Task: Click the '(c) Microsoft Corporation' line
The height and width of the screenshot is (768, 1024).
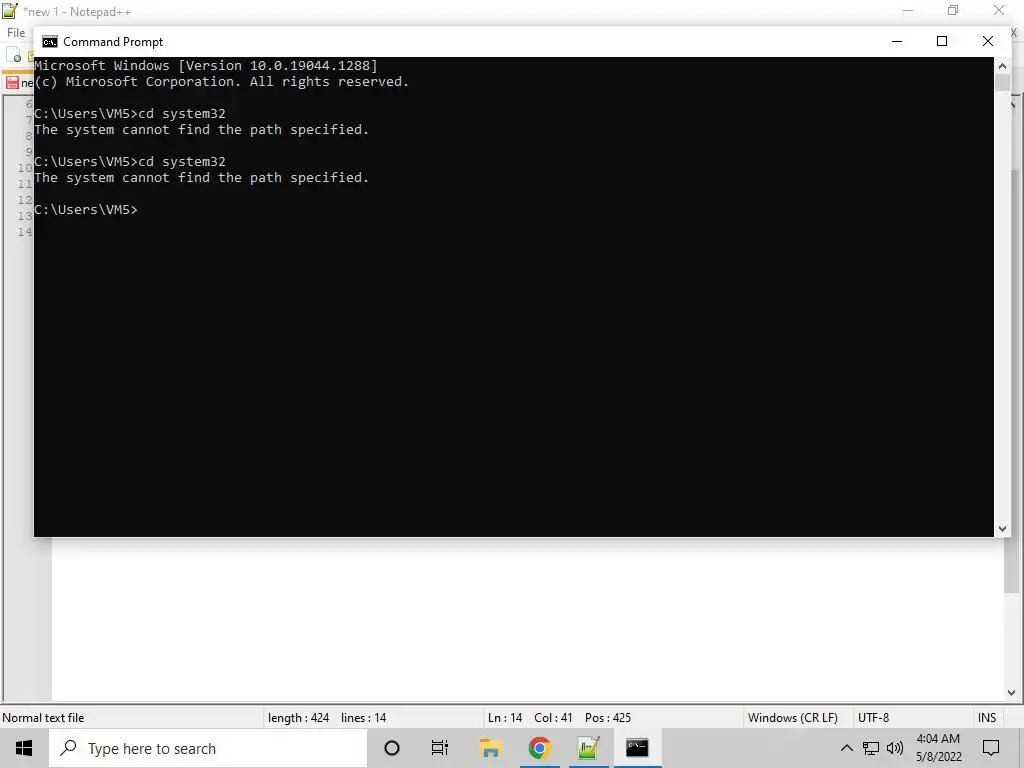Action: point(221,82)
